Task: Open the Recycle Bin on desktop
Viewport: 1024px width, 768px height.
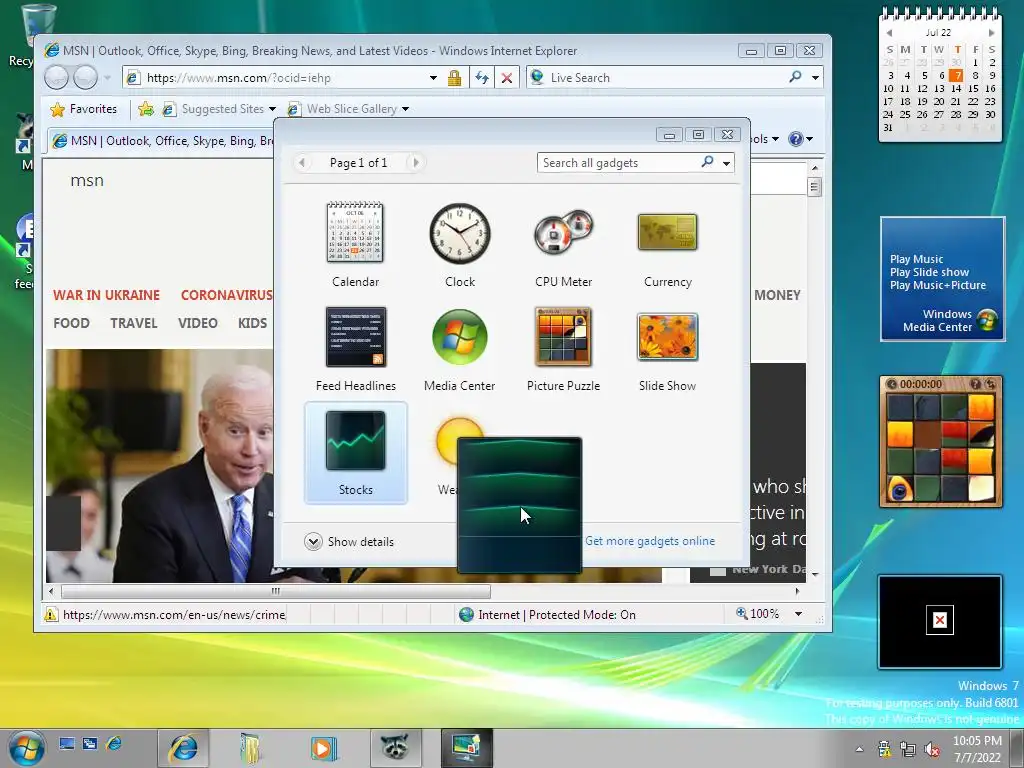Action: coord(26,36)
